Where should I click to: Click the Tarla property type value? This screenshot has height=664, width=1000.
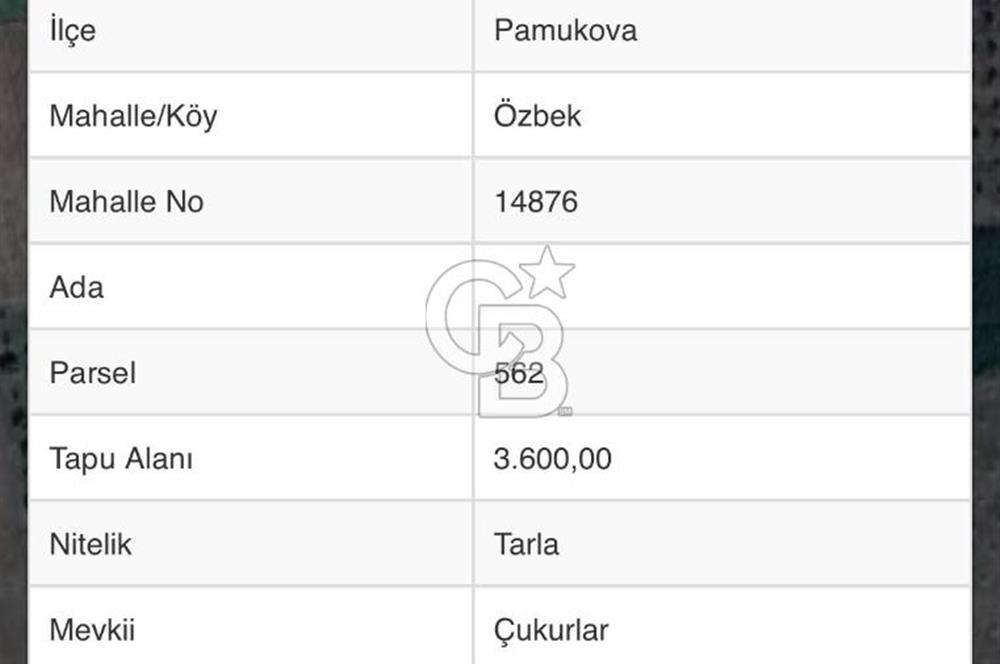click(x=526, y=545)
